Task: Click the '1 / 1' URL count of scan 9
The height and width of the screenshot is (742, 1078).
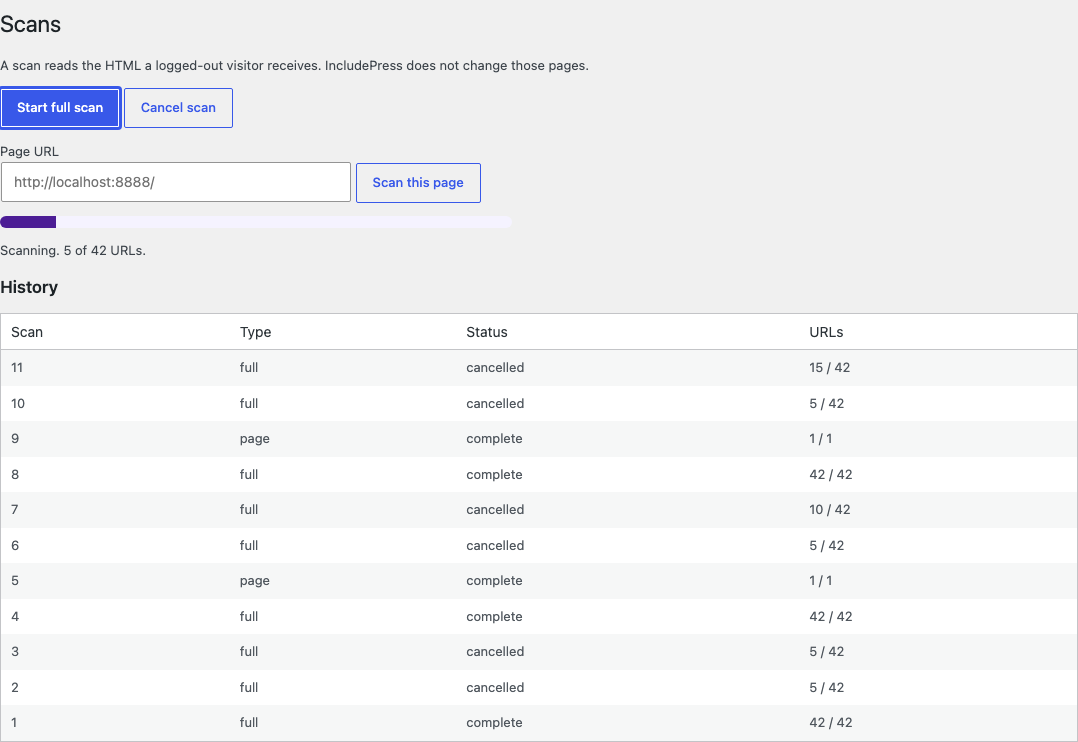Action: coord(821,439)
